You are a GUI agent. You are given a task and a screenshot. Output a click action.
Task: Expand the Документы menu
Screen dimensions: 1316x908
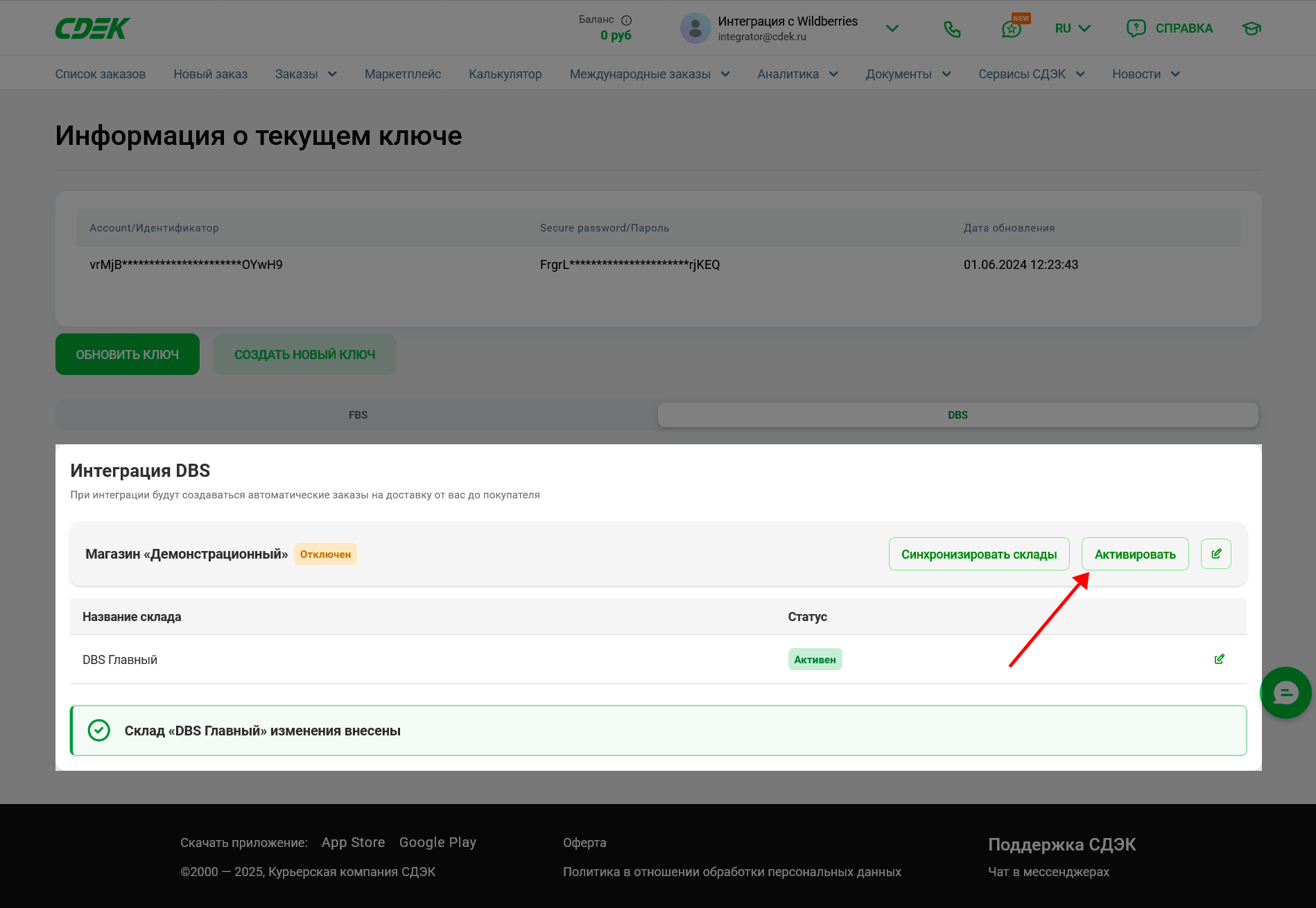(x=908, y=74)
